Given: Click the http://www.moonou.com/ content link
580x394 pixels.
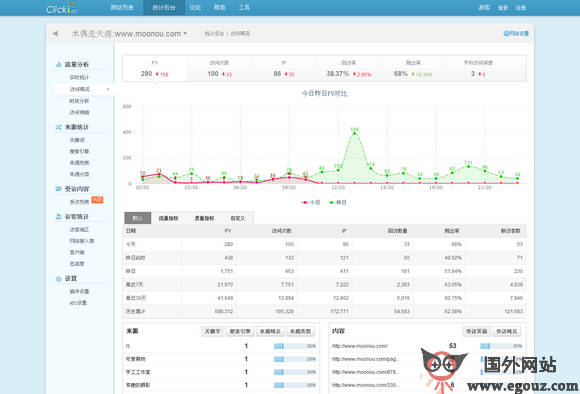Looking at the screenshot, I should [360, 346].
